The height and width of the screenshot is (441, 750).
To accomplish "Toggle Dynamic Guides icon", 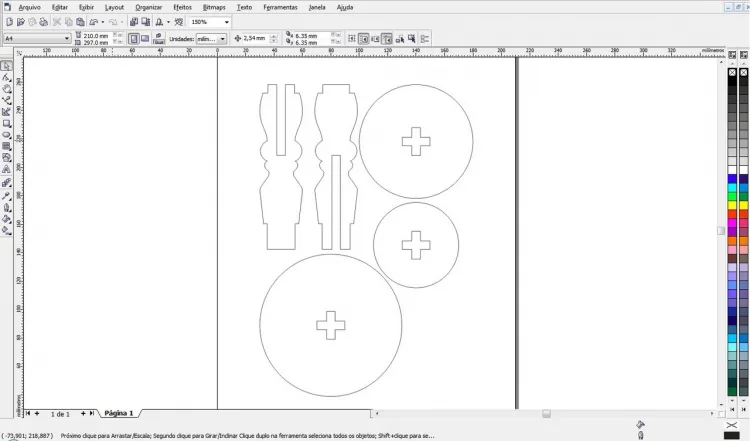I will [x=387, y=39].
